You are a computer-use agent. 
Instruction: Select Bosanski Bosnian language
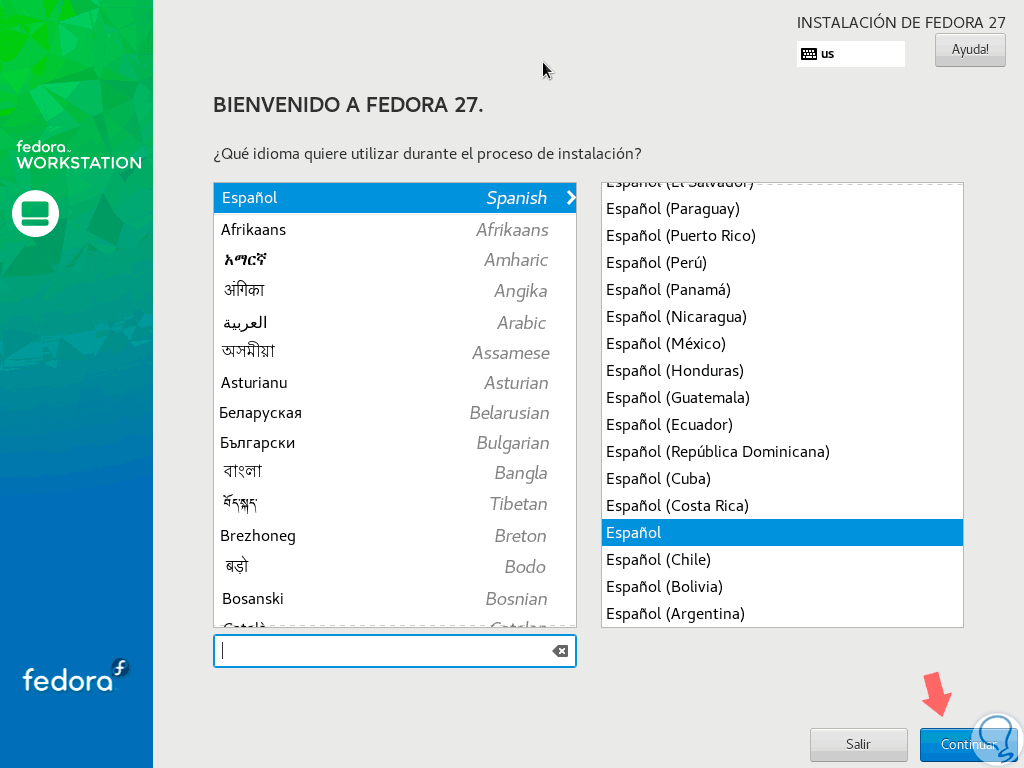click(x=394, y=598)
